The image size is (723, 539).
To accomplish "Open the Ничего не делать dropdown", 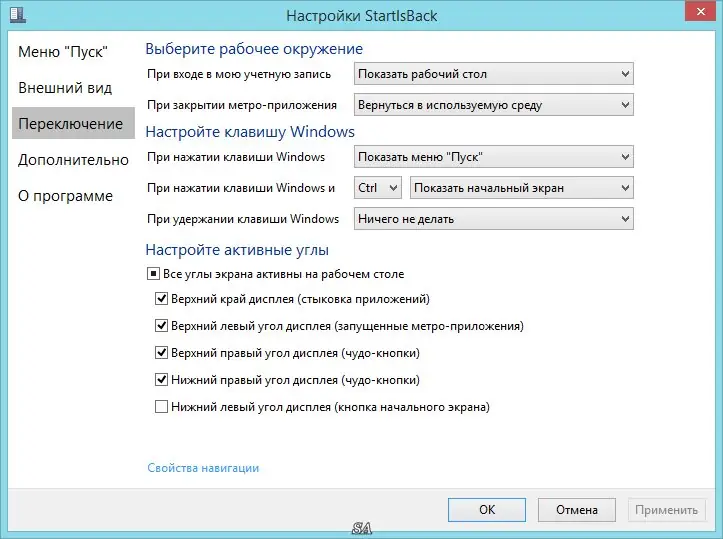I will pos(493,219).
